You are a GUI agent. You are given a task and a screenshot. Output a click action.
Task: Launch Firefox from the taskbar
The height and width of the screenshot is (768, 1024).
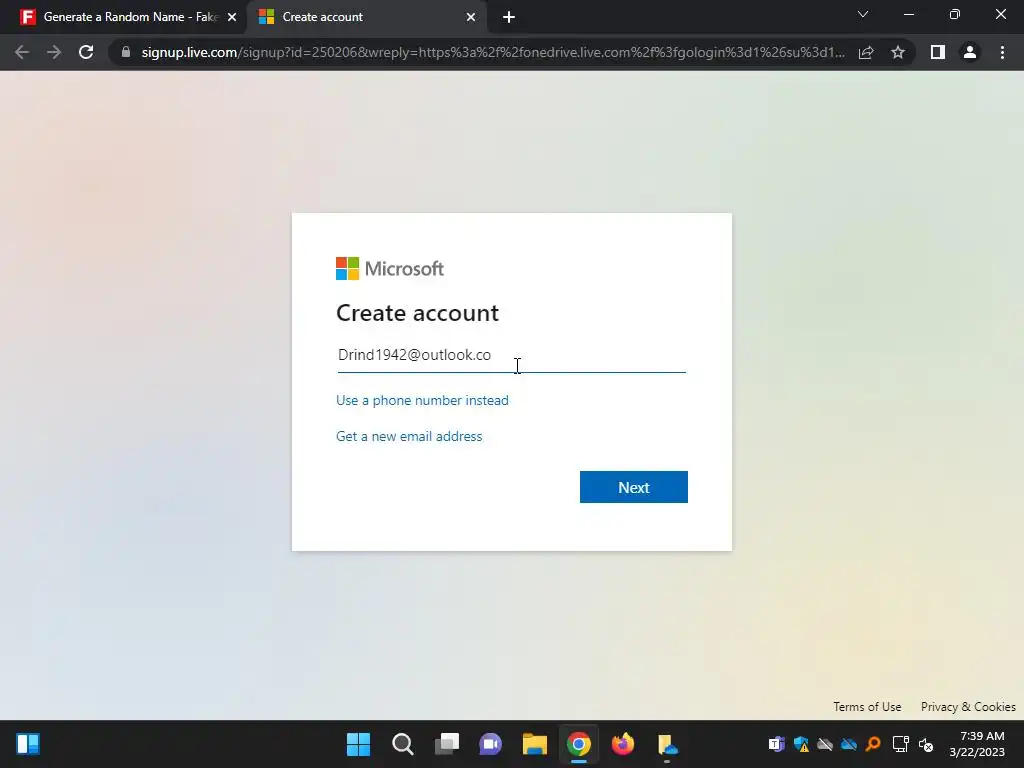pos(622,744)
